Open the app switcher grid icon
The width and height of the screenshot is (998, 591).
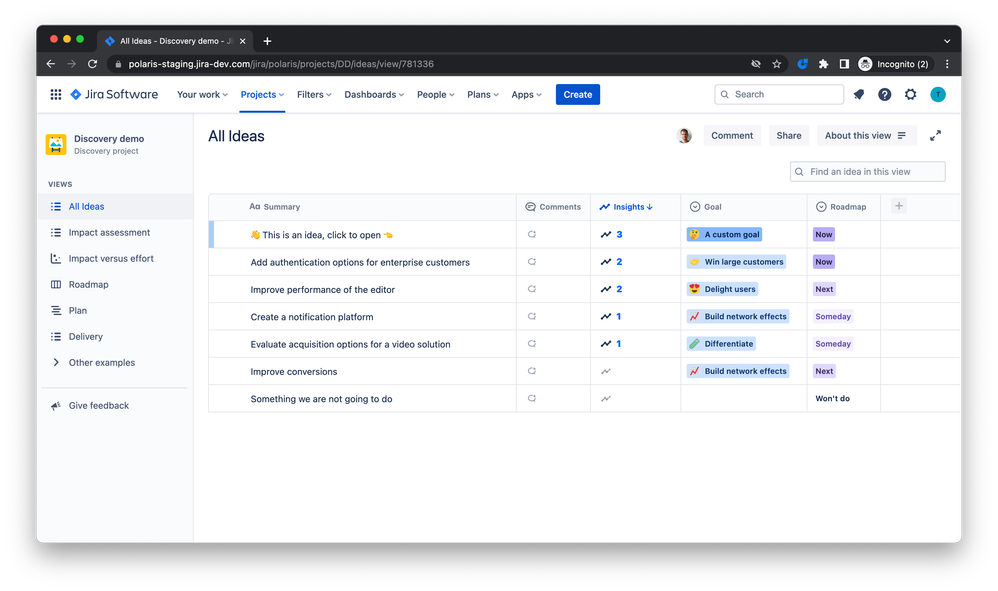click(56, 94)
